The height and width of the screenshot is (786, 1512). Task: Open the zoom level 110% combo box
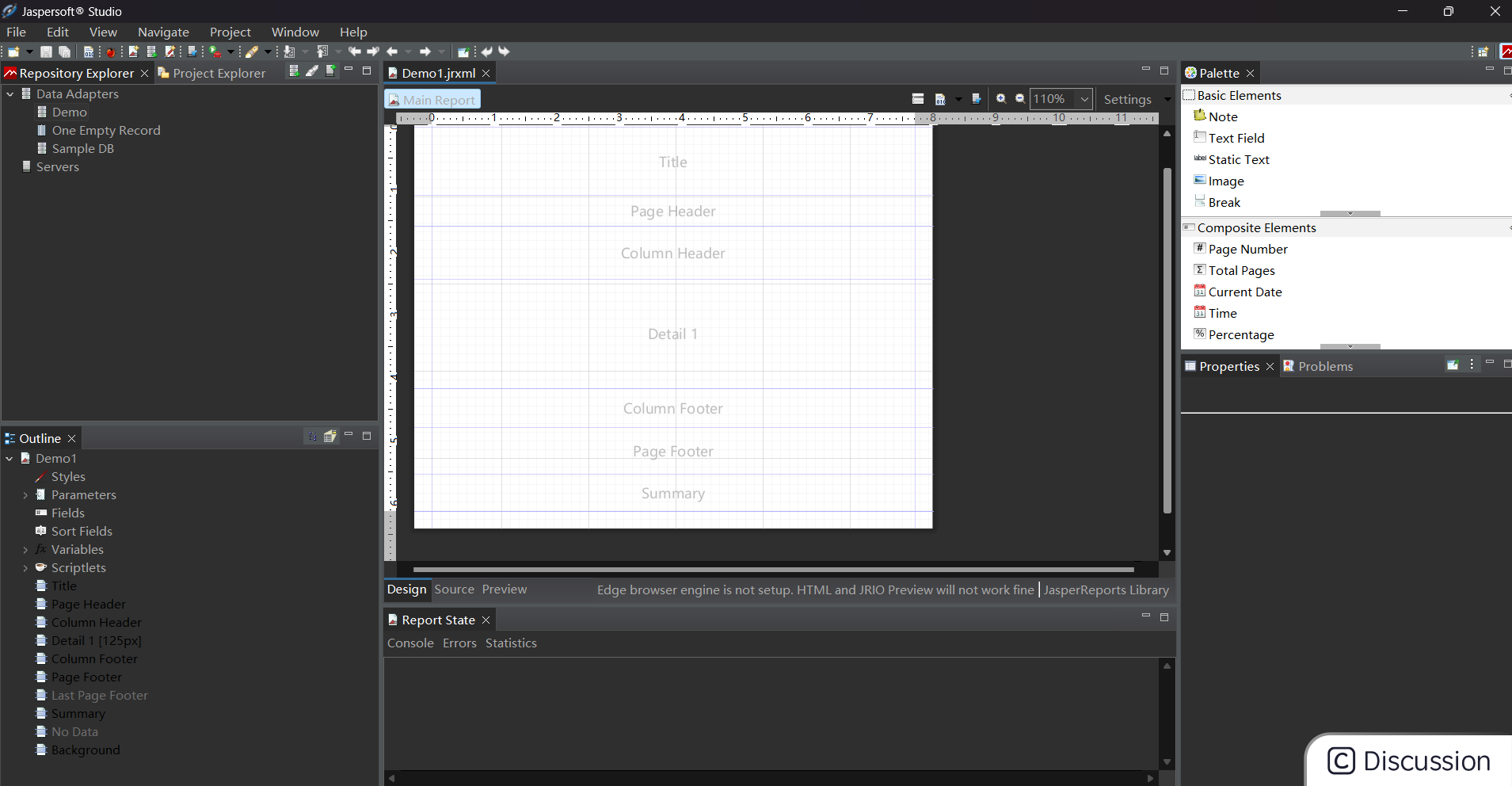point(1061,99)
